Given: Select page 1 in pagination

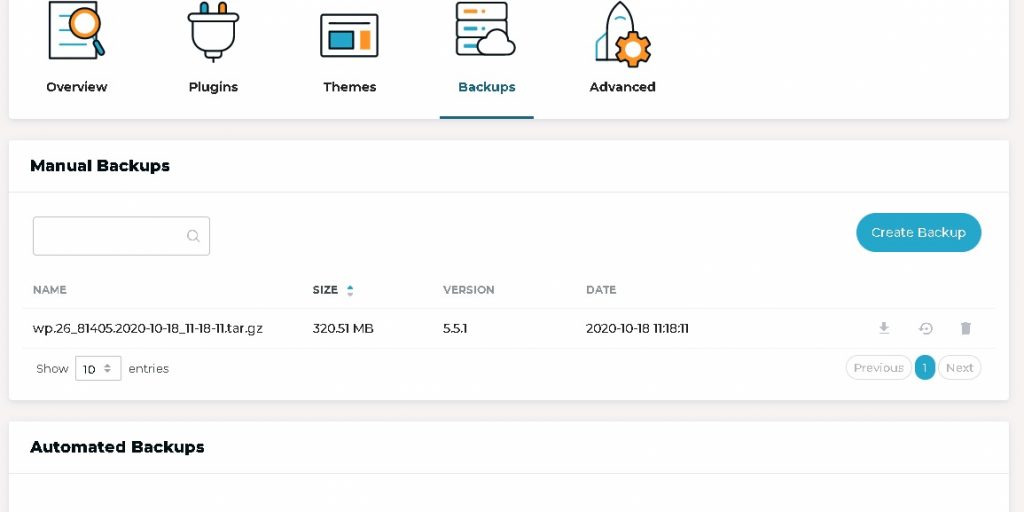Looking at the screenshot, I should (x=925, y=368).
